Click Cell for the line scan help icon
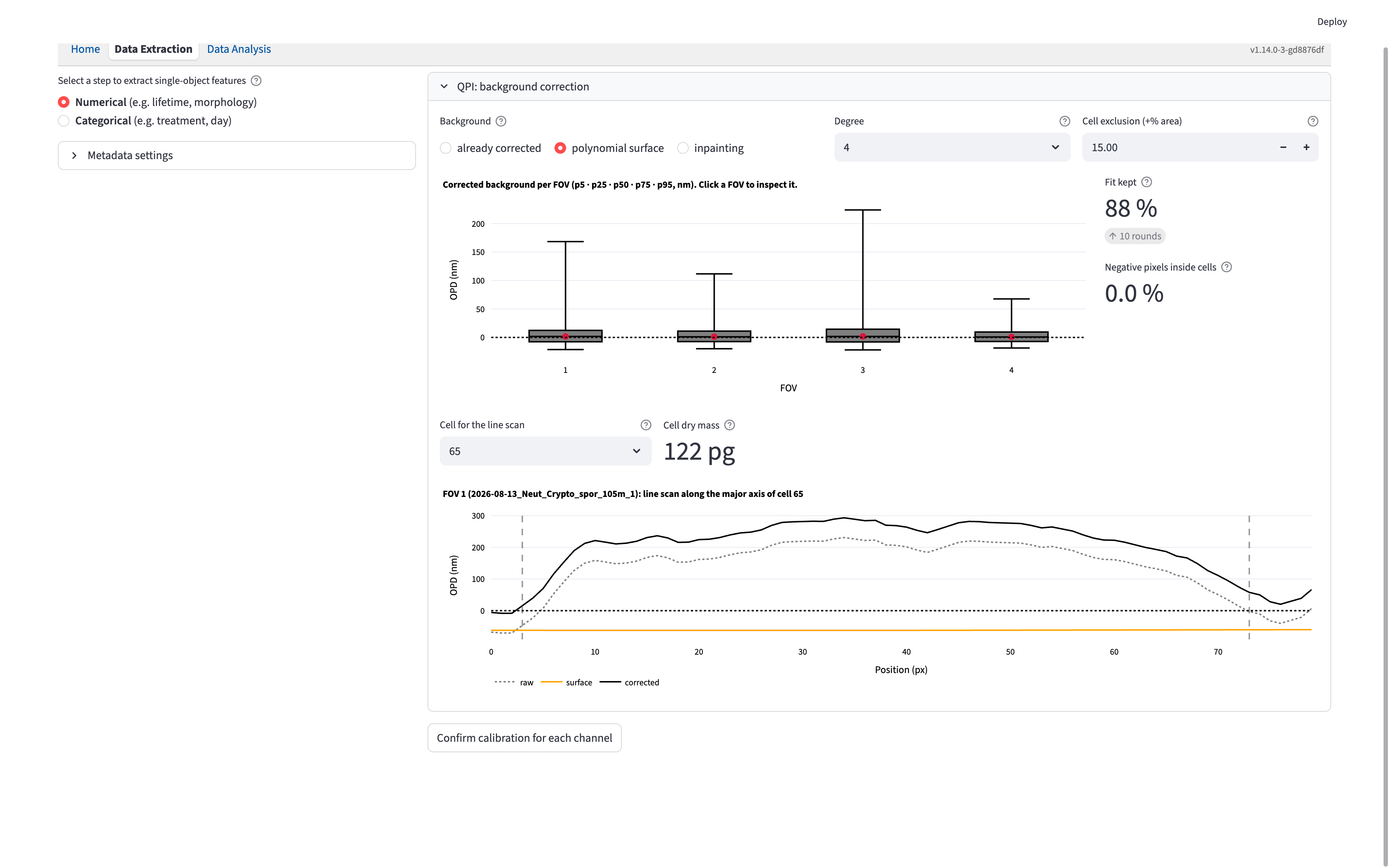This screenshot has width=1389, height=868. (646, 425)
